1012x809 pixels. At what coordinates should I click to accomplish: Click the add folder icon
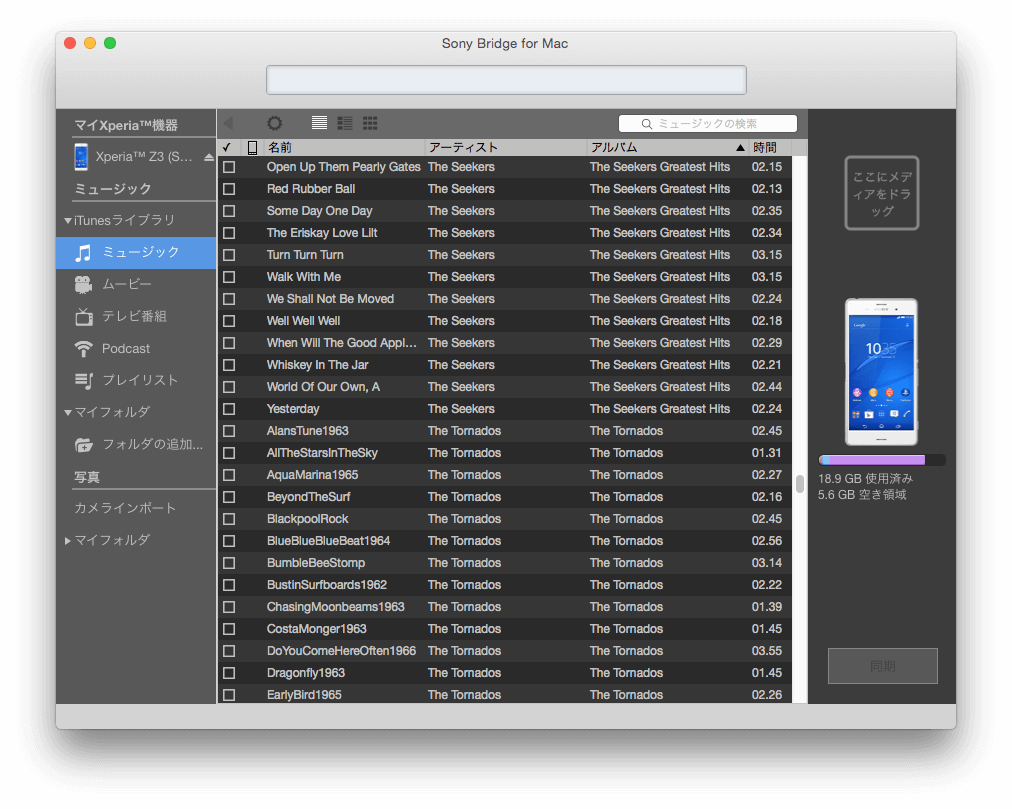click(84, 444)
